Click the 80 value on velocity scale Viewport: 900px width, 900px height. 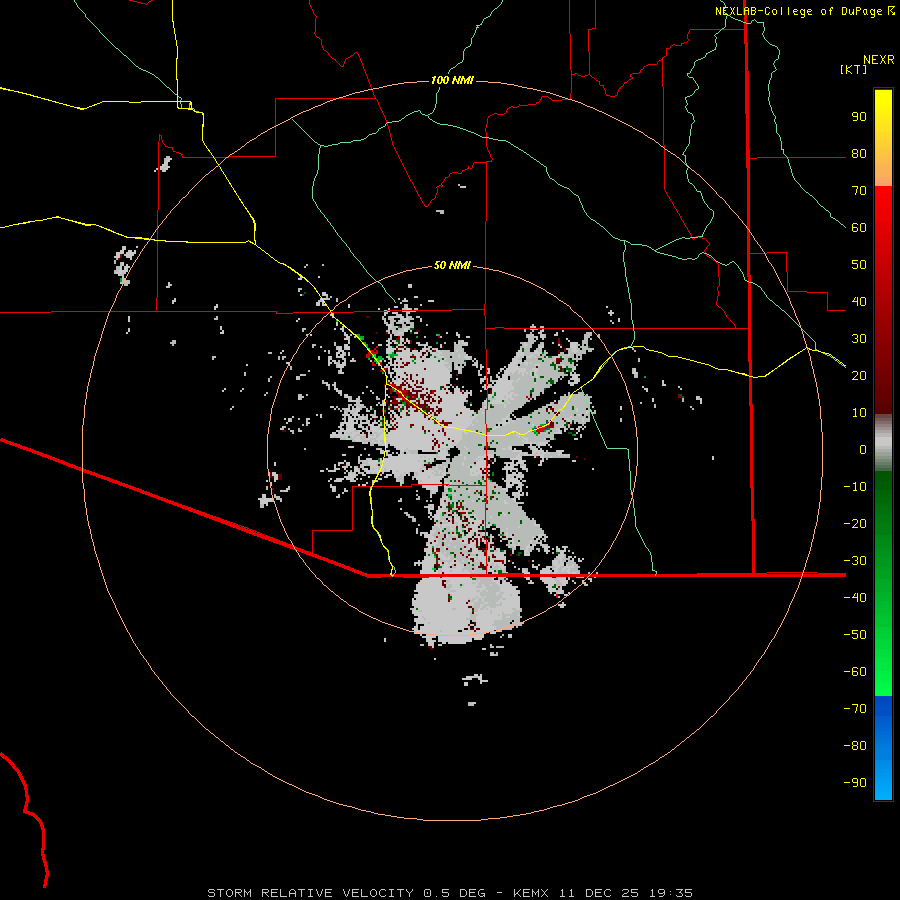859,154
